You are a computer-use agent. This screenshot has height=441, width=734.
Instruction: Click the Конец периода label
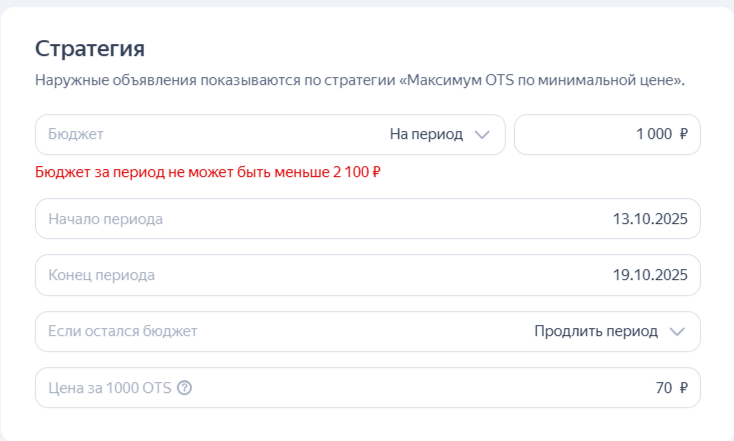pos(101,275)
